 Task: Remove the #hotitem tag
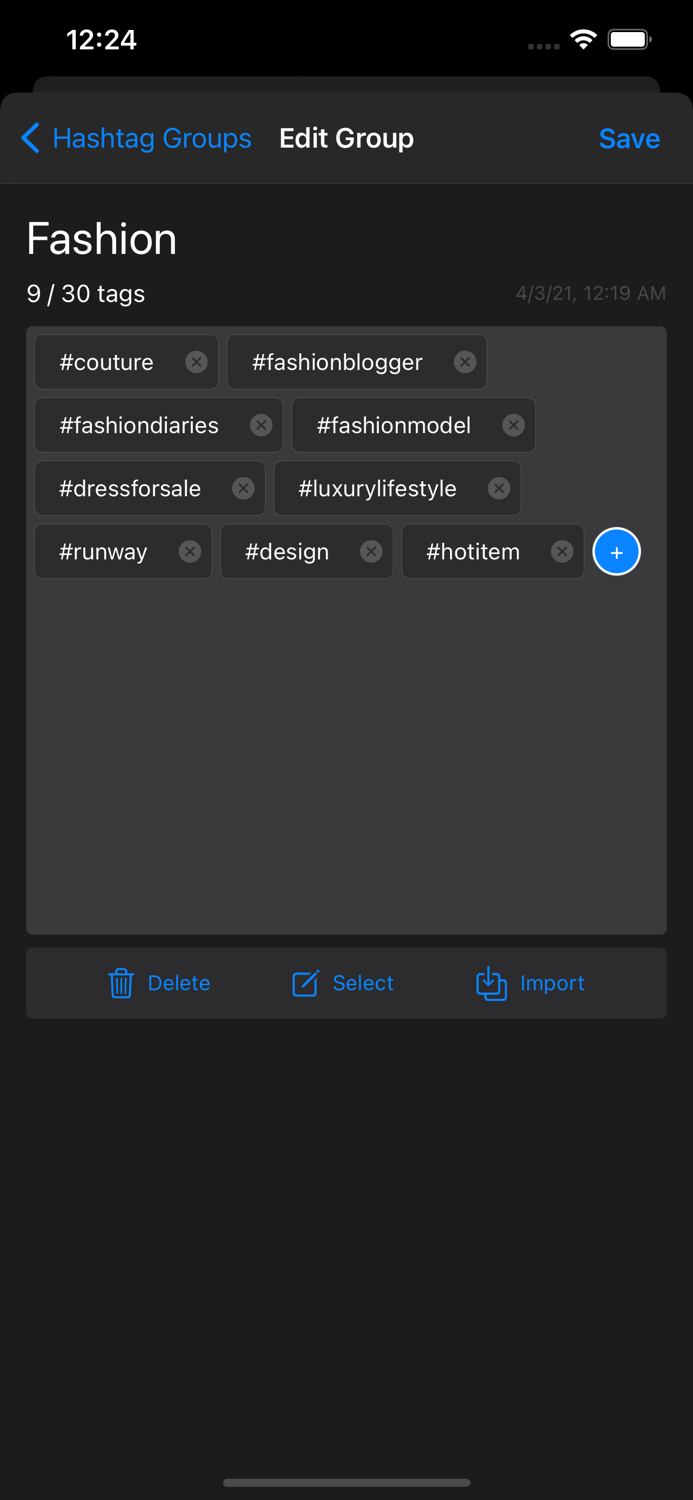(x=561, y=551)
